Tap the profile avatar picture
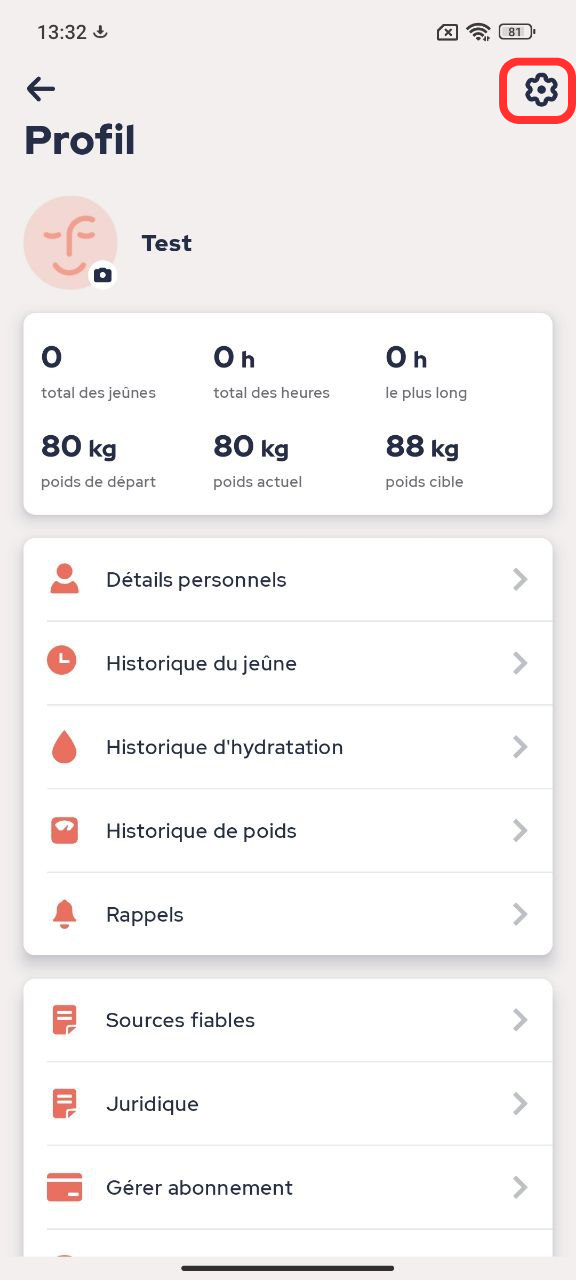The width and height of the screenshot is (576, 1280). click(70, 243)
